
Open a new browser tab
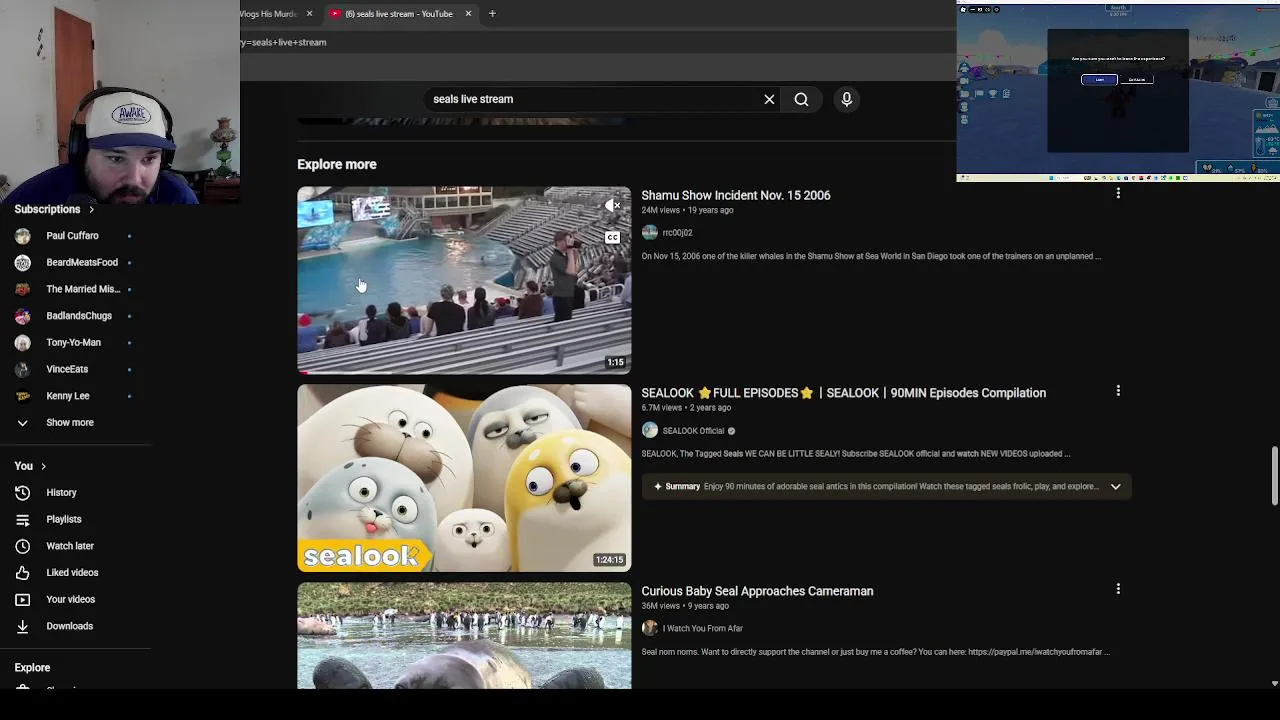coord(492,14)
